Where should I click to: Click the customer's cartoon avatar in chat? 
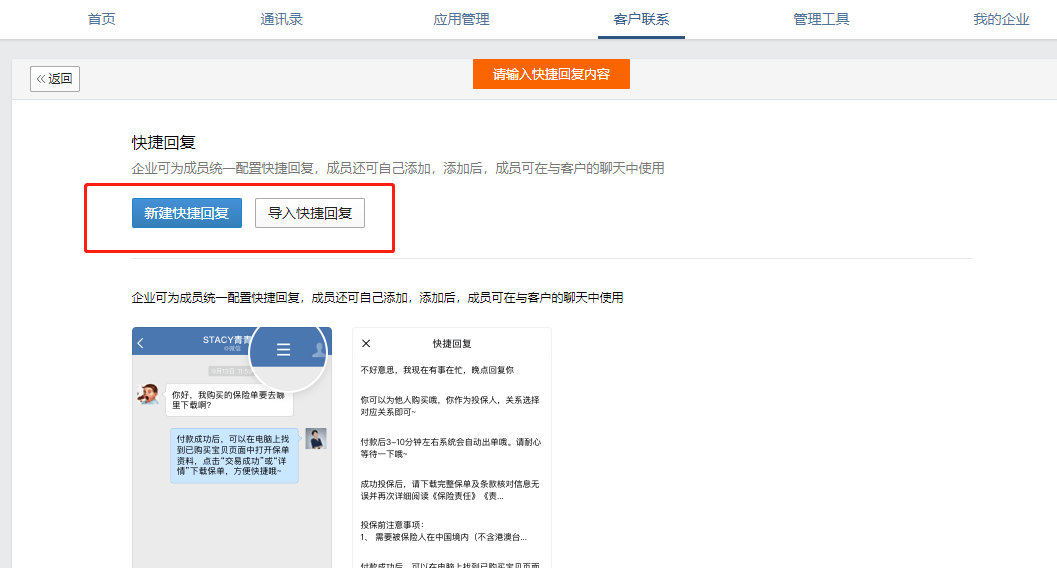click(148, 394)
